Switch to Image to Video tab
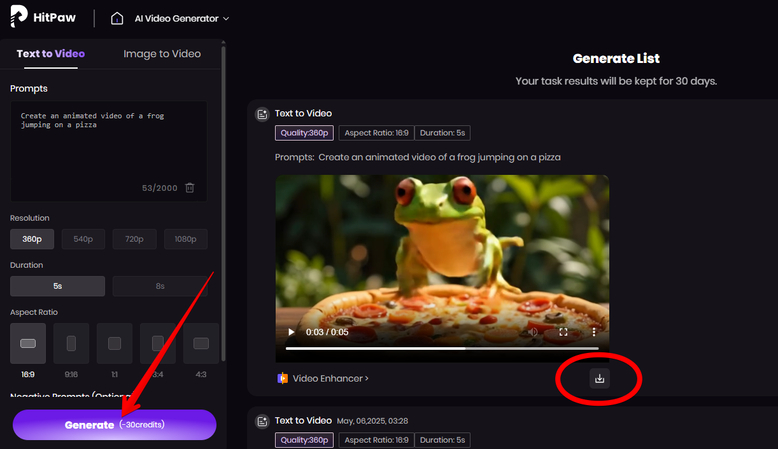Screen dimensions: 778x449 (x=161, y=54)
